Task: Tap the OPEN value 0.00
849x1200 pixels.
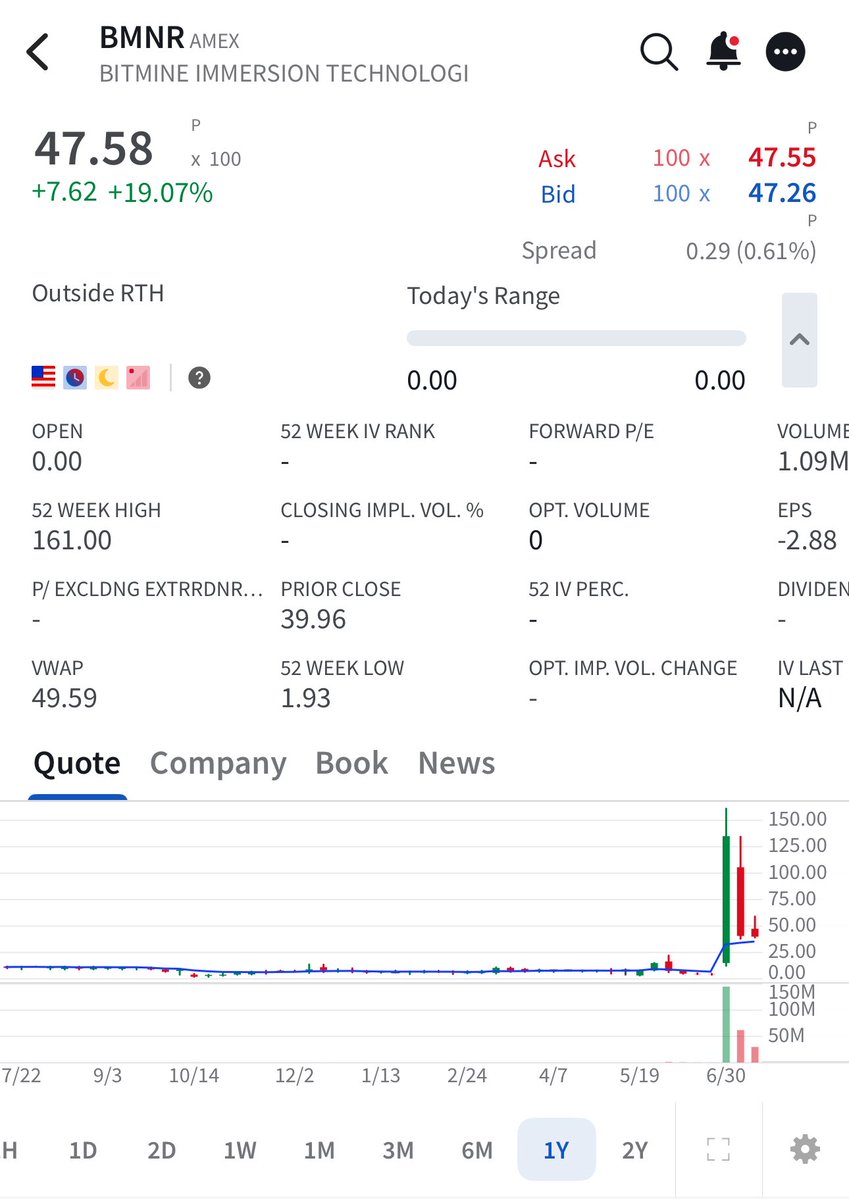Action: point(57,462)
